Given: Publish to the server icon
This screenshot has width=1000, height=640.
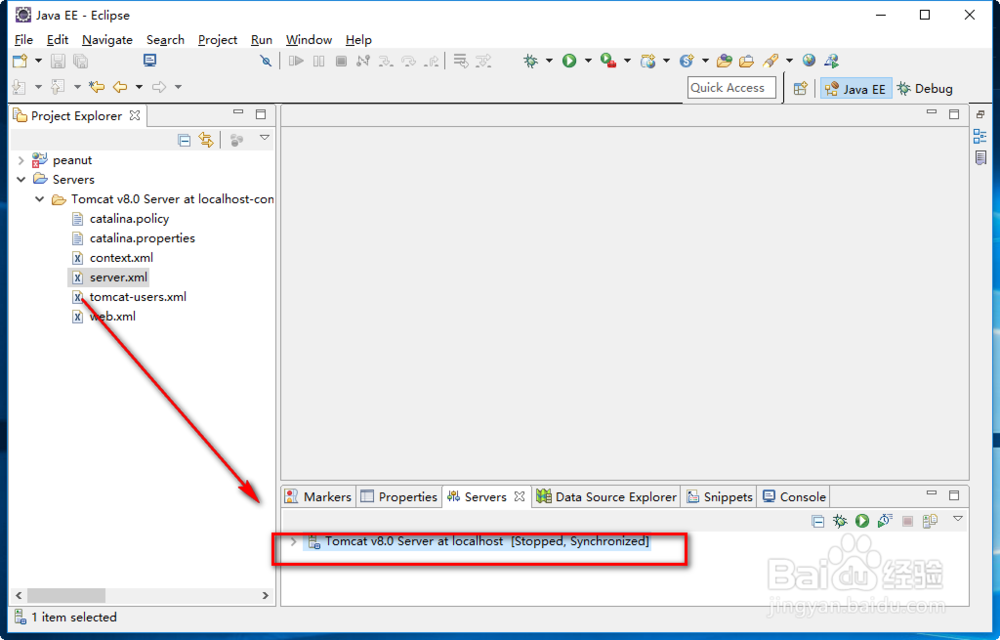Looking at the screenshot, I should [930, 521].
